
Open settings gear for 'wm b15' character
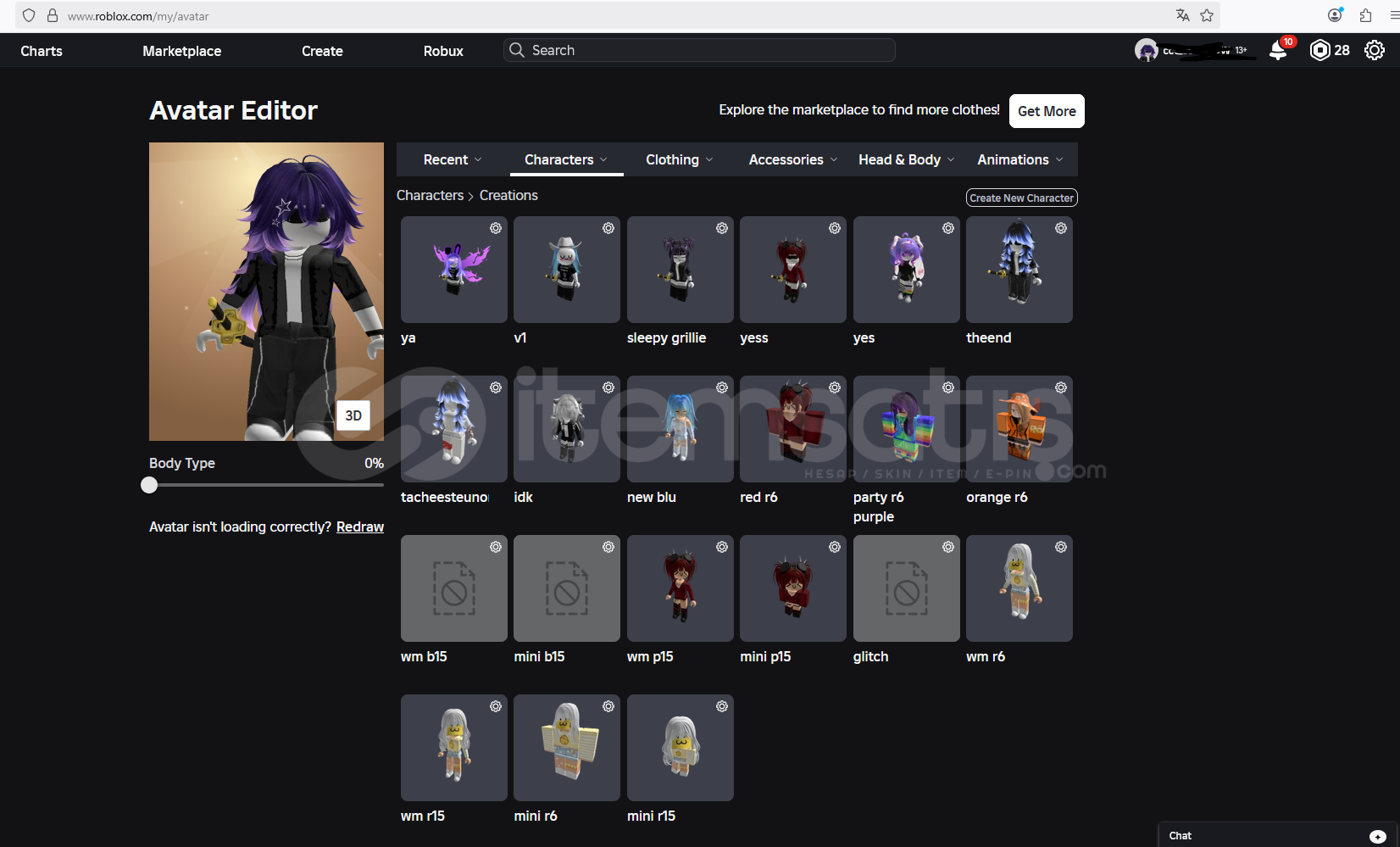496,547
